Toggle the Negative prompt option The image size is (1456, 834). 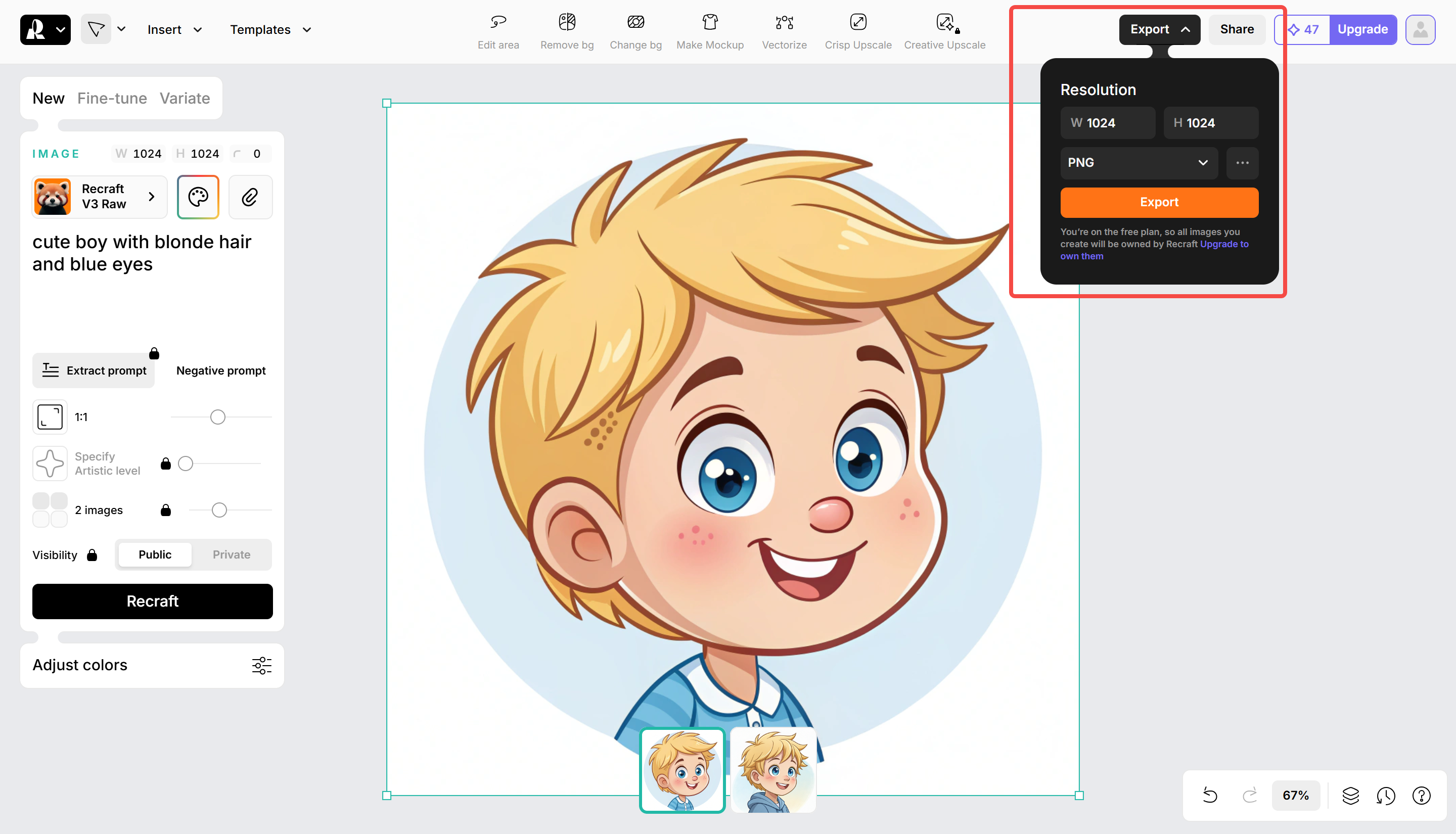(220, 370)
